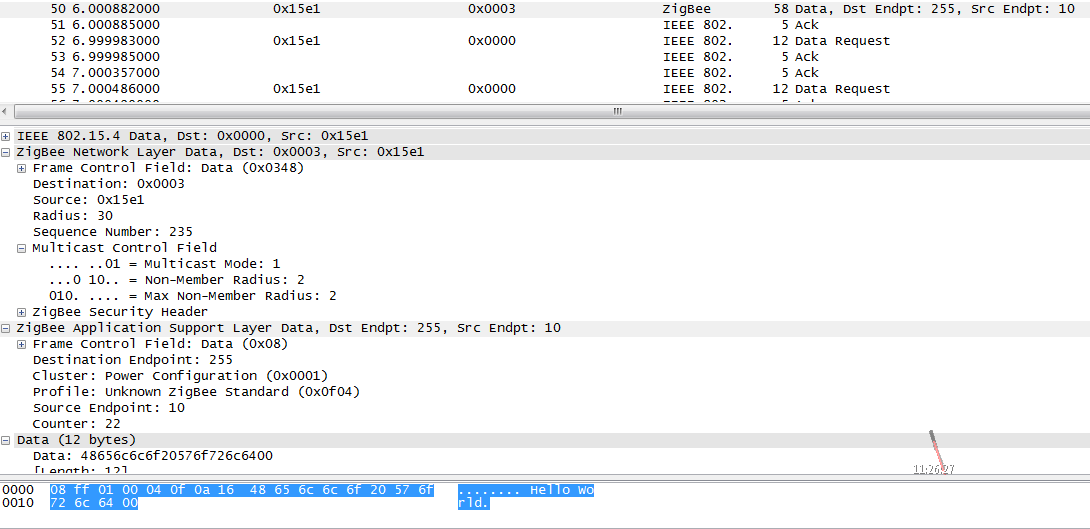The width and height of the screenshot is (1090, 529).
Task: Click the ASCII text 'Hello Wo' in bytes pane
Action: point(562,491)
